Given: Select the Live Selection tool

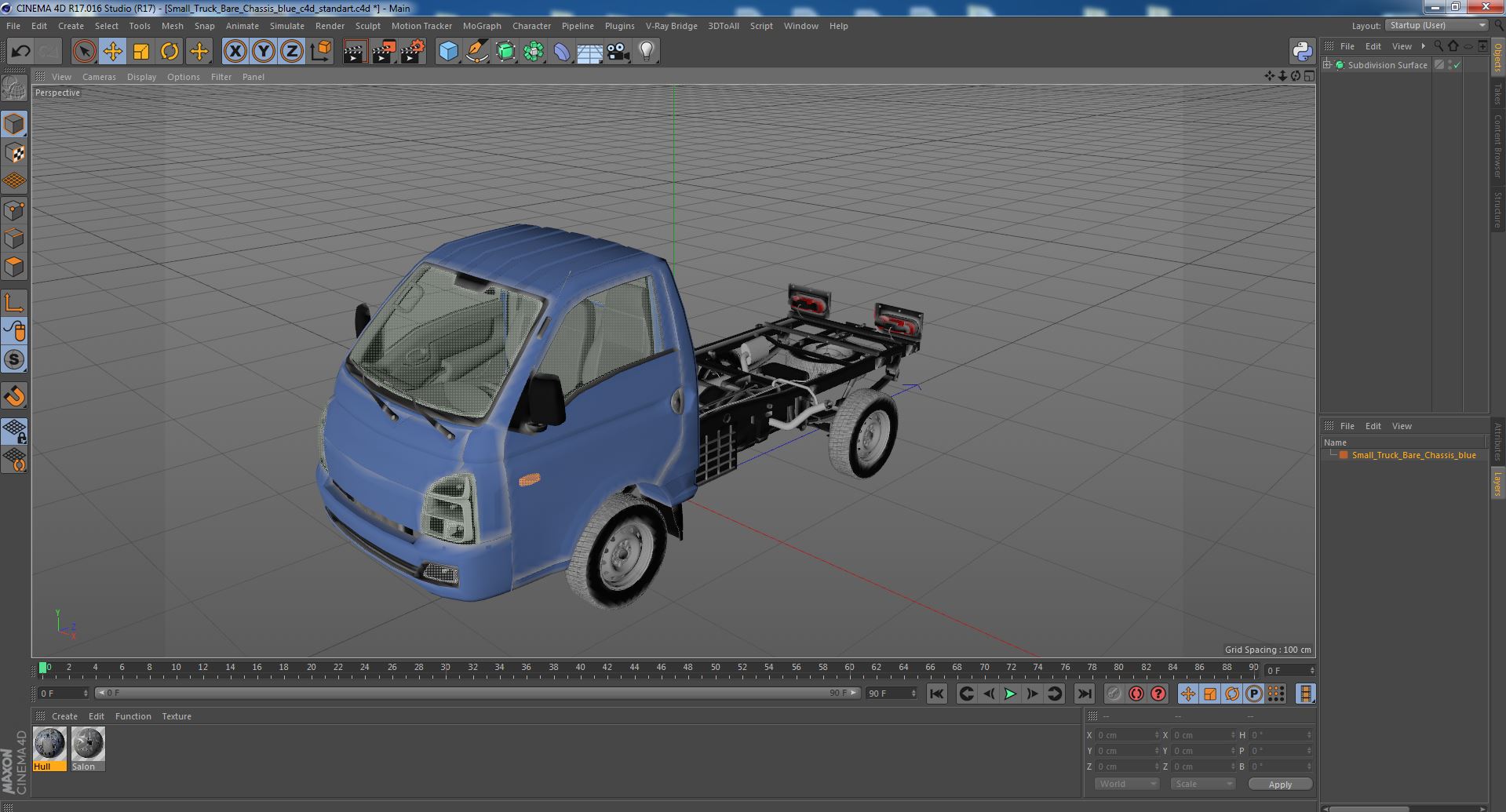Looking at the screenshot, I should tap(84, 52).
